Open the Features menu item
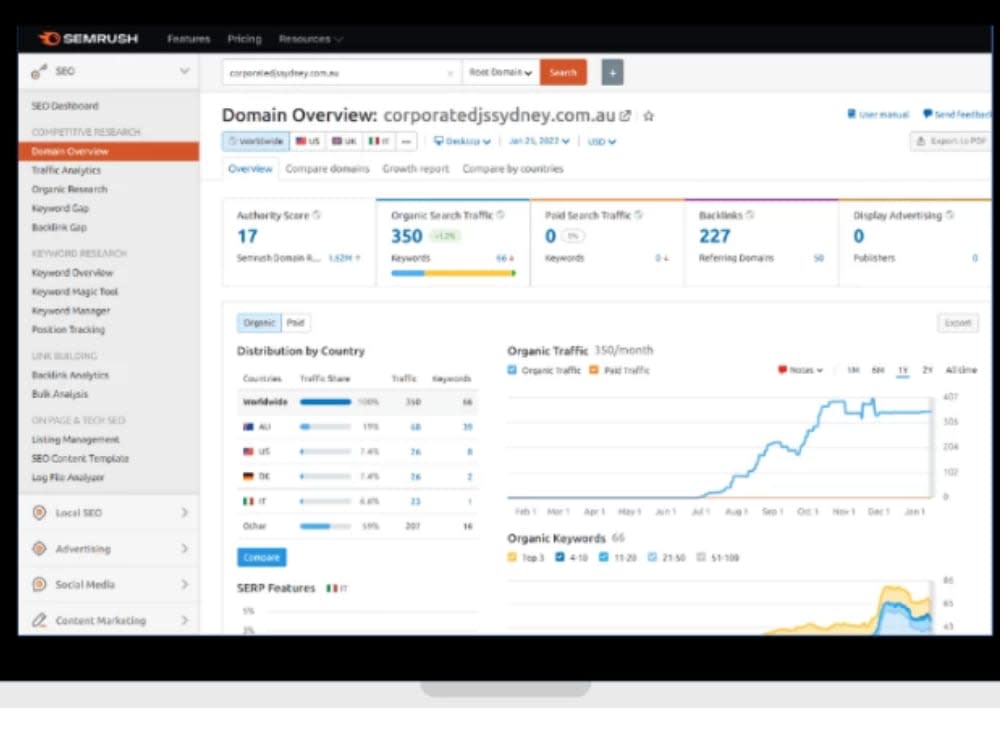This screenshot has height=750, width=1000. click(189, 39)
